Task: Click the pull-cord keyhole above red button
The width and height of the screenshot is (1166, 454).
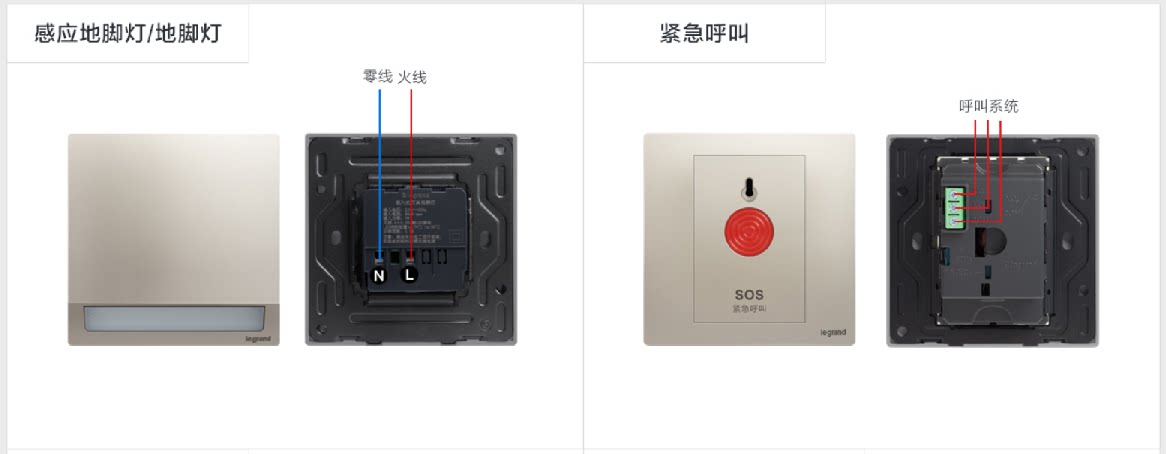Action: point(749,189)
